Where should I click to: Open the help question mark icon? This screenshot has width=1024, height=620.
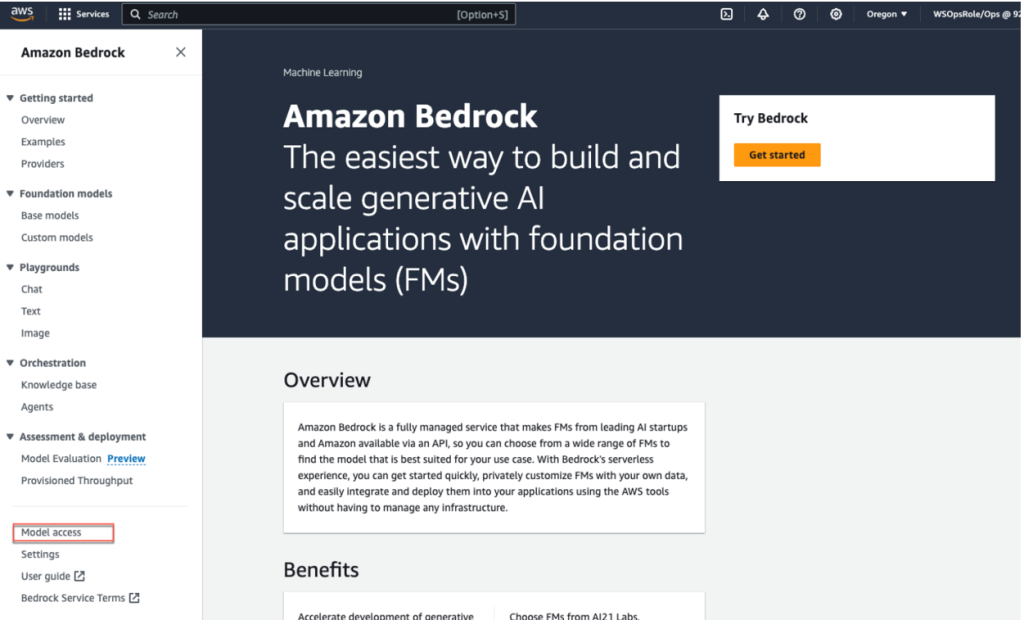798,14
